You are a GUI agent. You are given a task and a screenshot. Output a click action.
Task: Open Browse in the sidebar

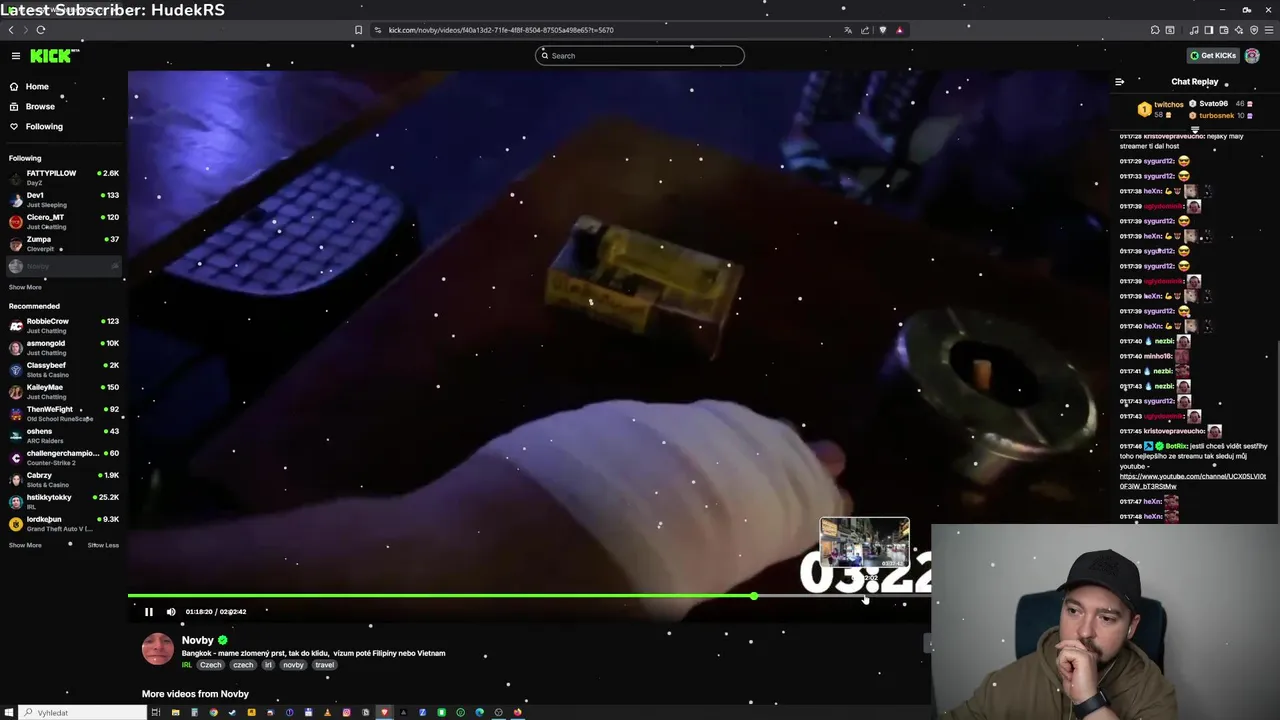pyautogui.click(x=40, y=107)
